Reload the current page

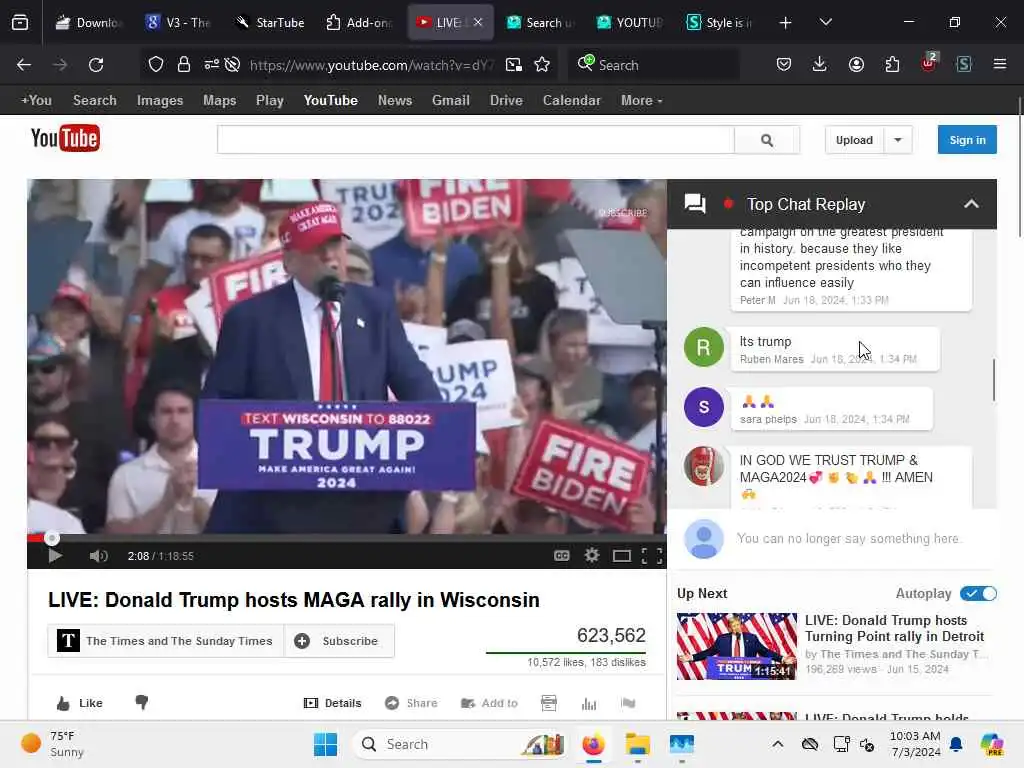click(x=96, y=65)
